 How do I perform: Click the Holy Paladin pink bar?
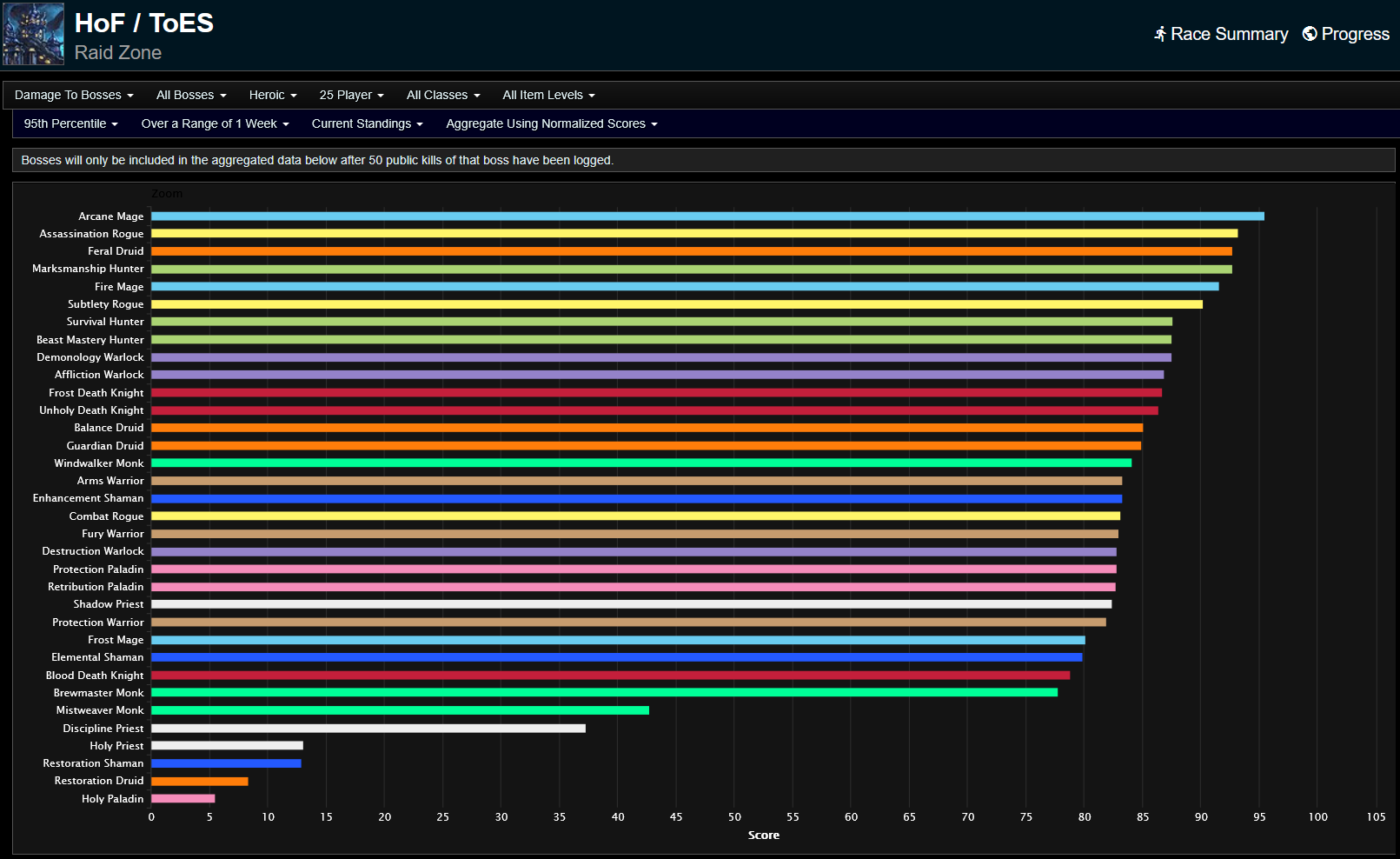pos(182,798)
